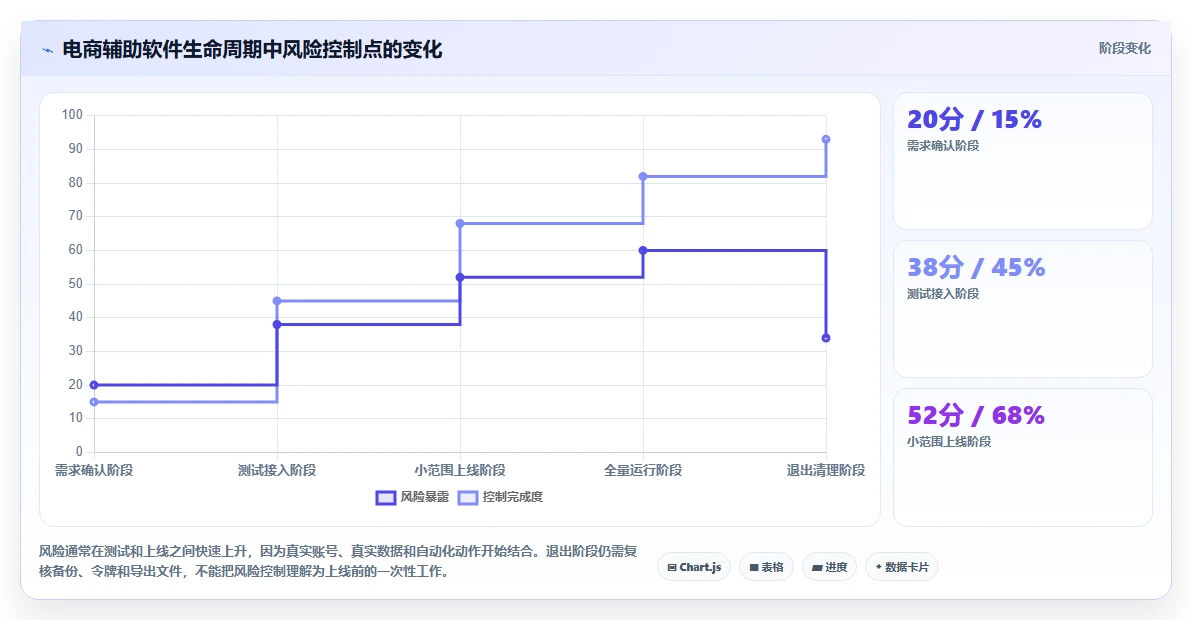Click the 进度 tag
Image resolution: width=1192 pixels, height=620 pixels.
click(x=829, y=567)
